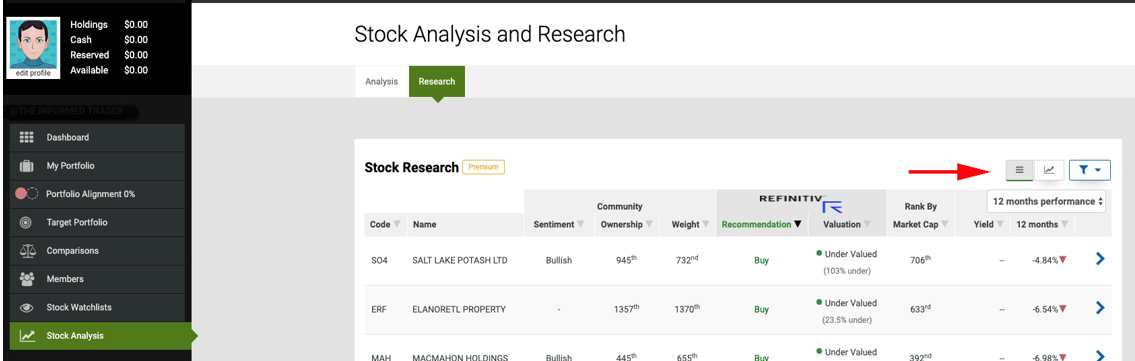Open Stock Watchlists menu item
1135x361 pixels.
(x=98, y=307)
